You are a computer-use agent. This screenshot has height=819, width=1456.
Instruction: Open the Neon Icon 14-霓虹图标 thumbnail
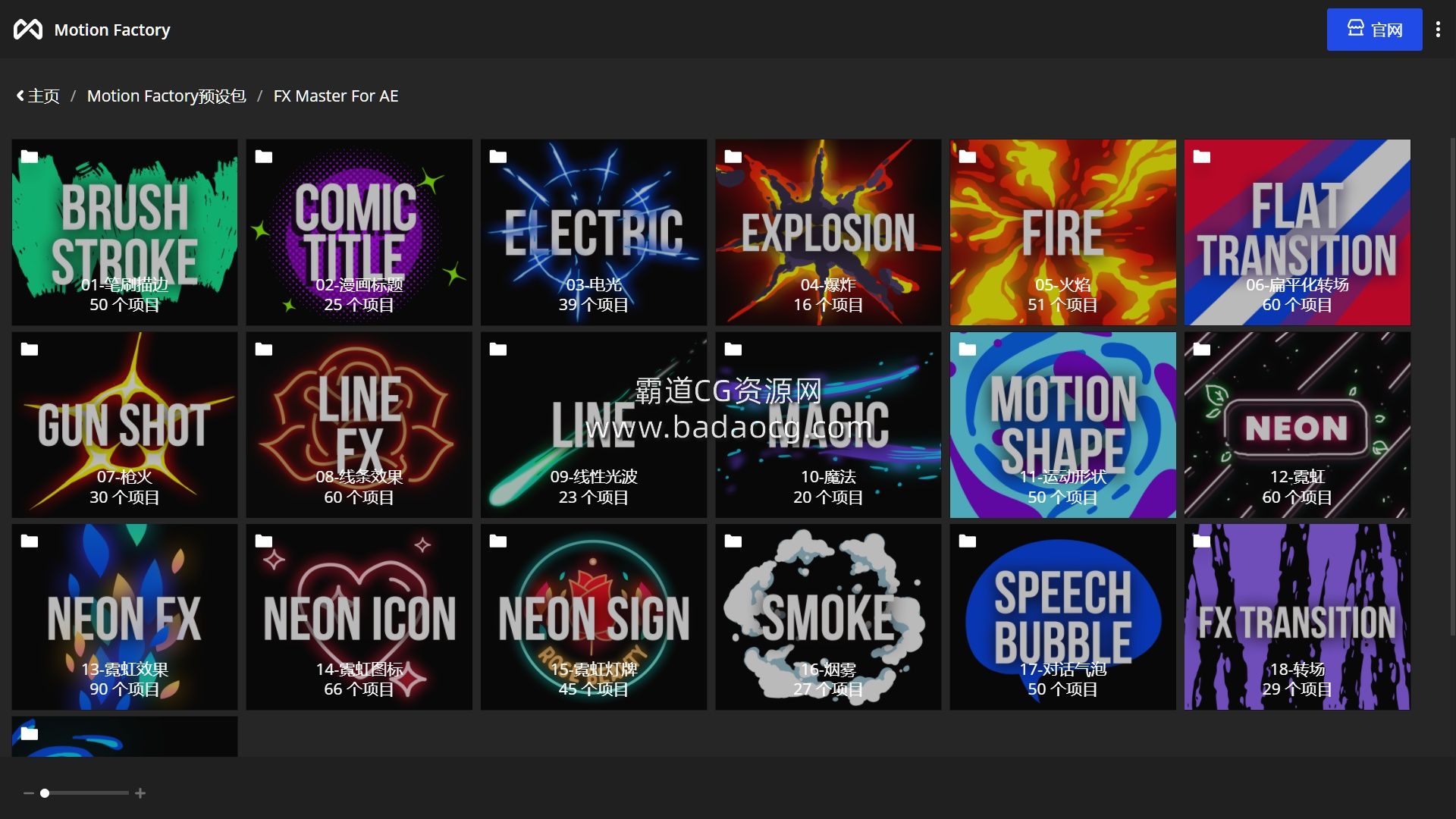[359, 617]
